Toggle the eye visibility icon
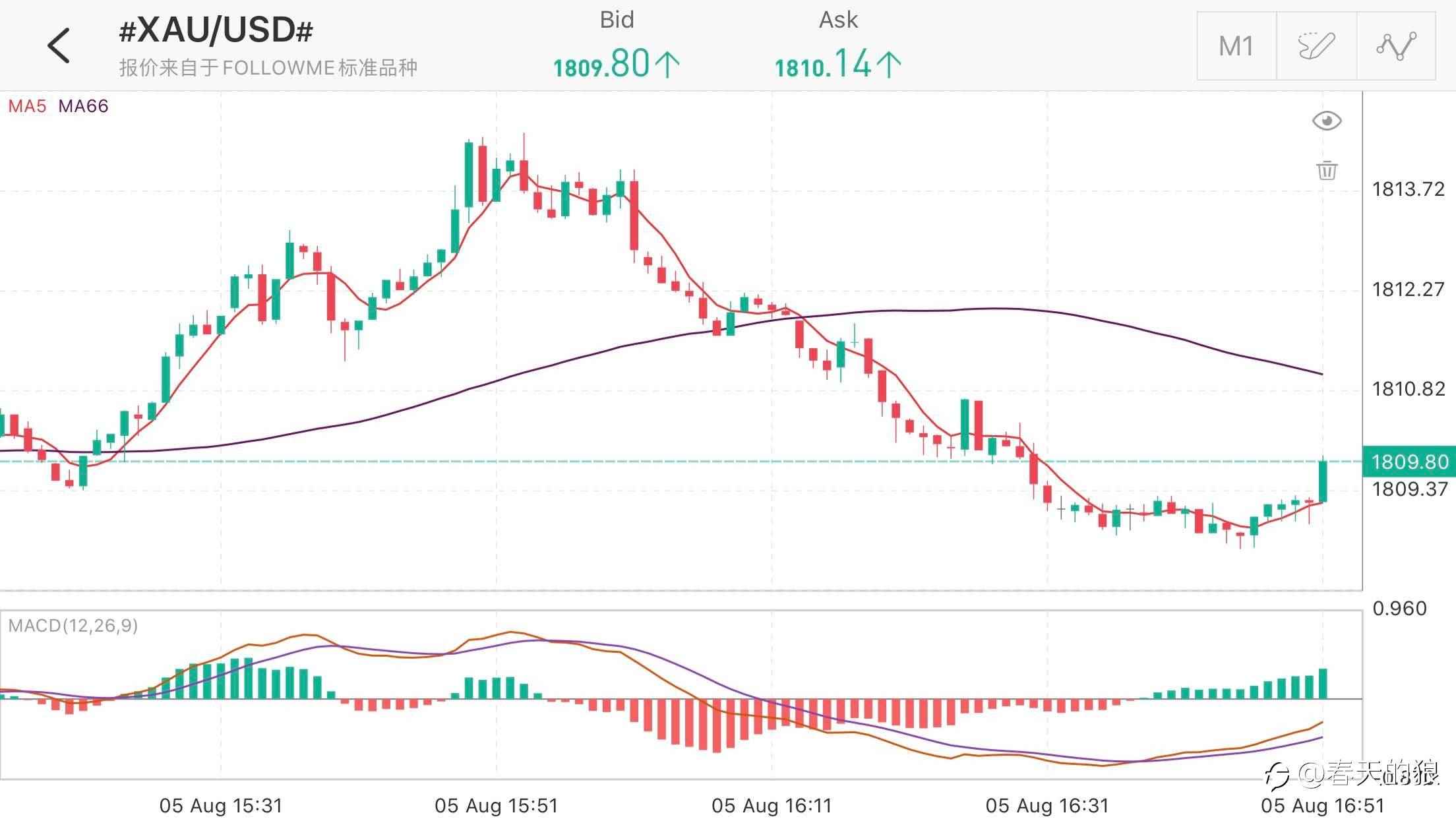1456x819 pixels. pyautogui.click(x=1327, y=121)
